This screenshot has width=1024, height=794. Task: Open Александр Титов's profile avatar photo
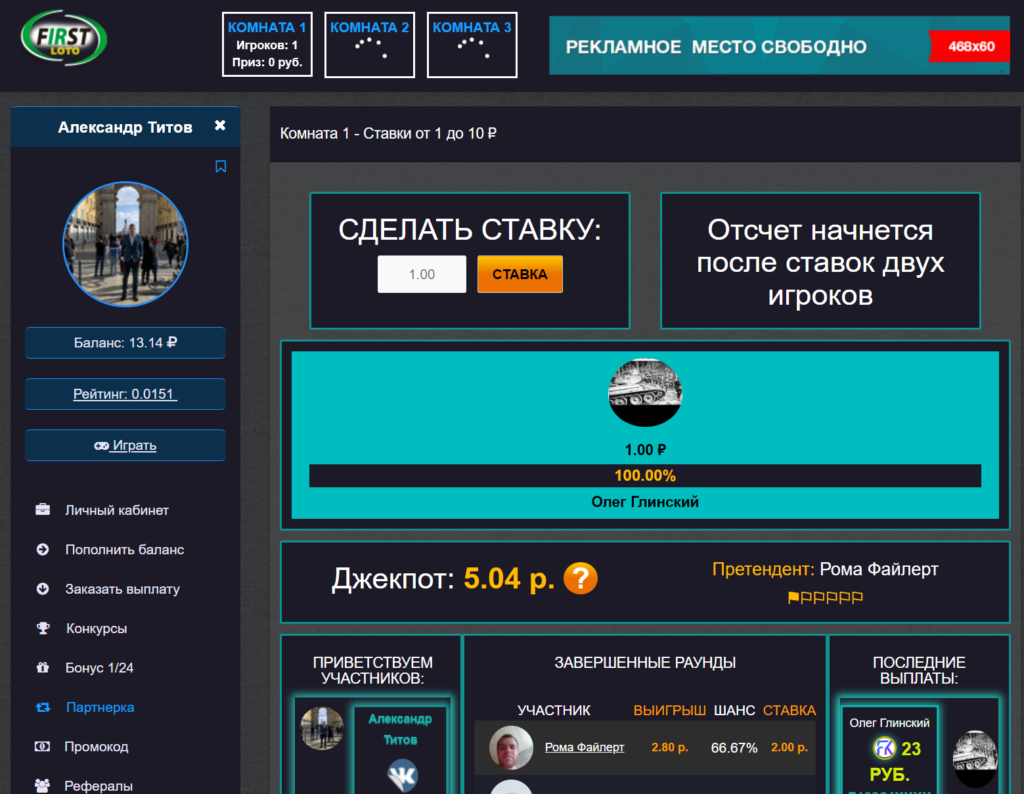(x=125, y=244)
